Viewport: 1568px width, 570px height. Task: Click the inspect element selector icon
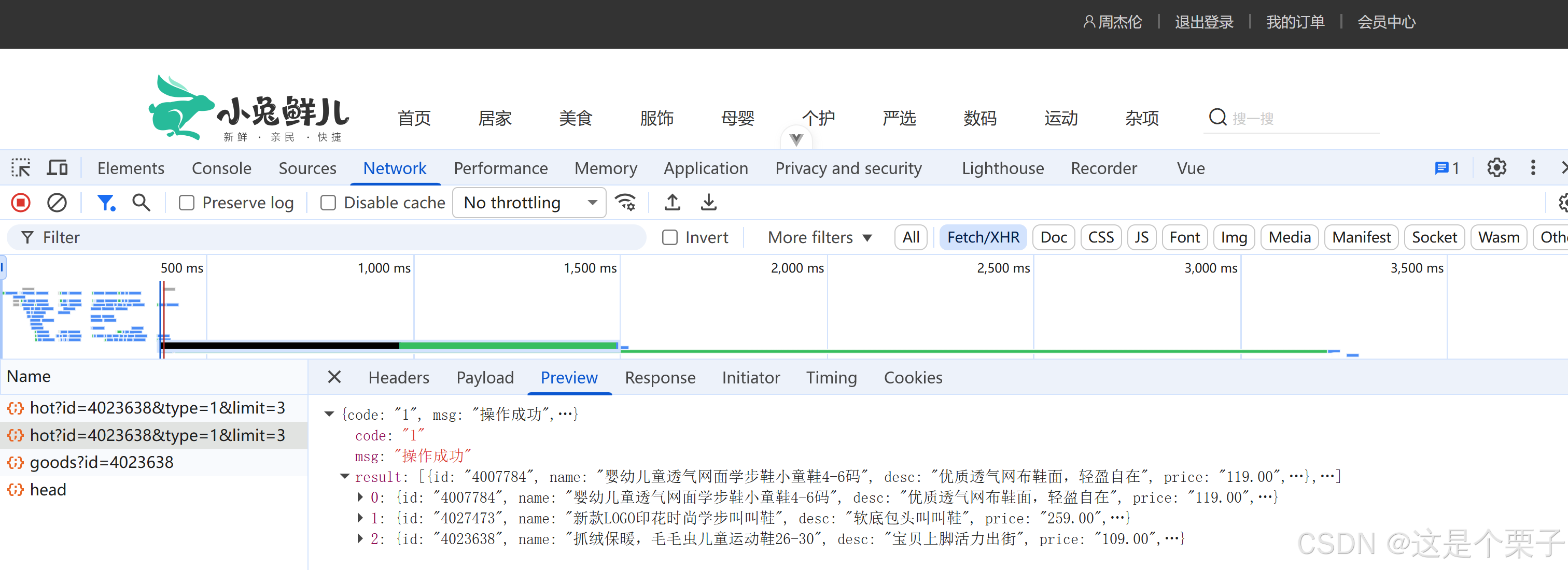click(x=21, y=168)
